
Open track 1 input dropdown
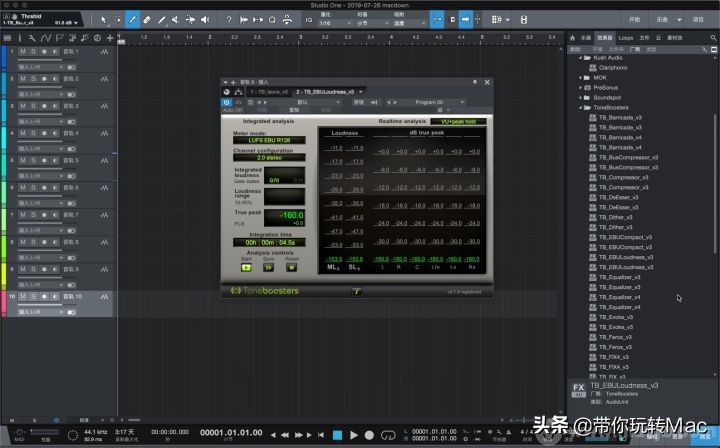40,67
